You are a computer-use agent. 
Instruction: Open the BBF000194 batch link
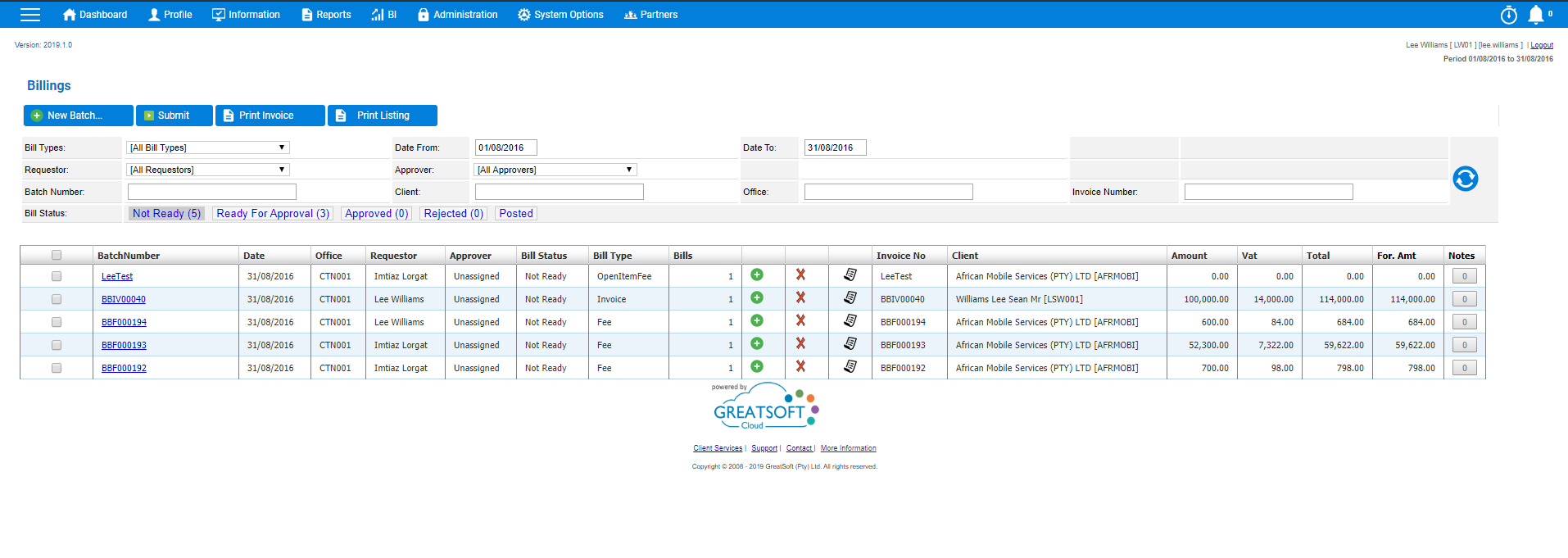point(124,322)
